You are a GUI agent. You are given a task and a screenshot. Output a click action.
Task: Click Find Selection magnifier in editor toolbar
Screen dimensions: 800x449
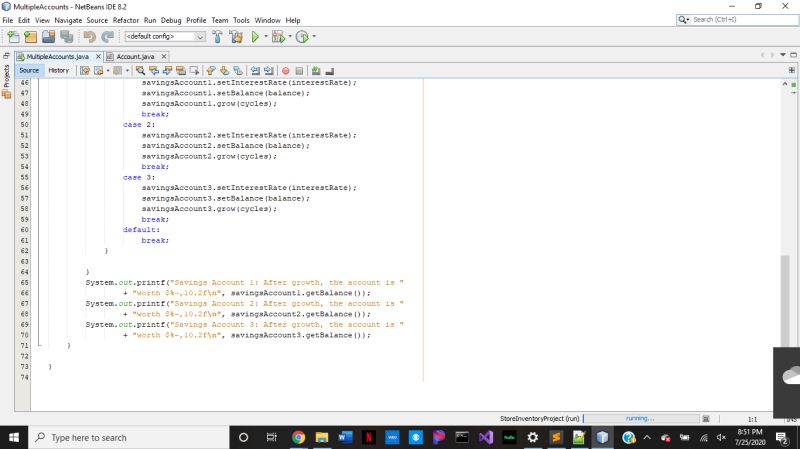coord(140,71)
